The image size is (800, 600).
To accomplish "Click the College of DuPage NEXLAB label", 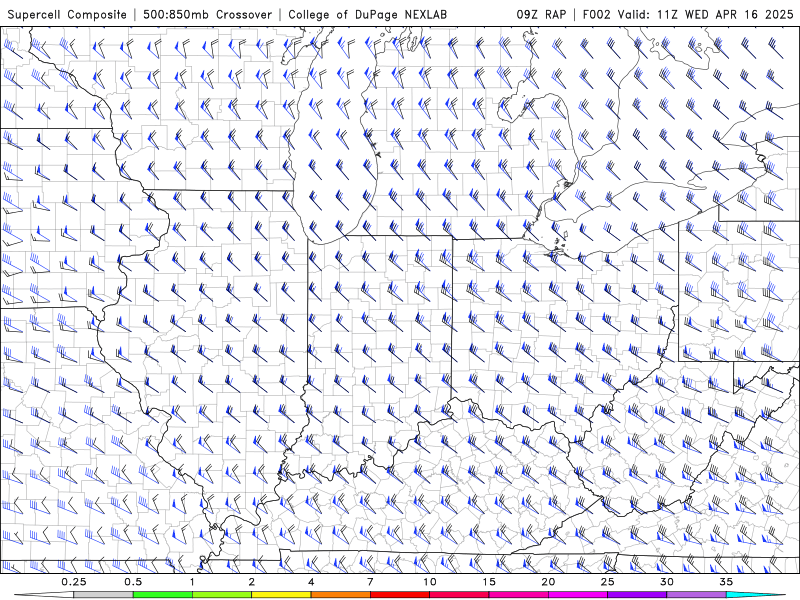I will pos(367,14).
